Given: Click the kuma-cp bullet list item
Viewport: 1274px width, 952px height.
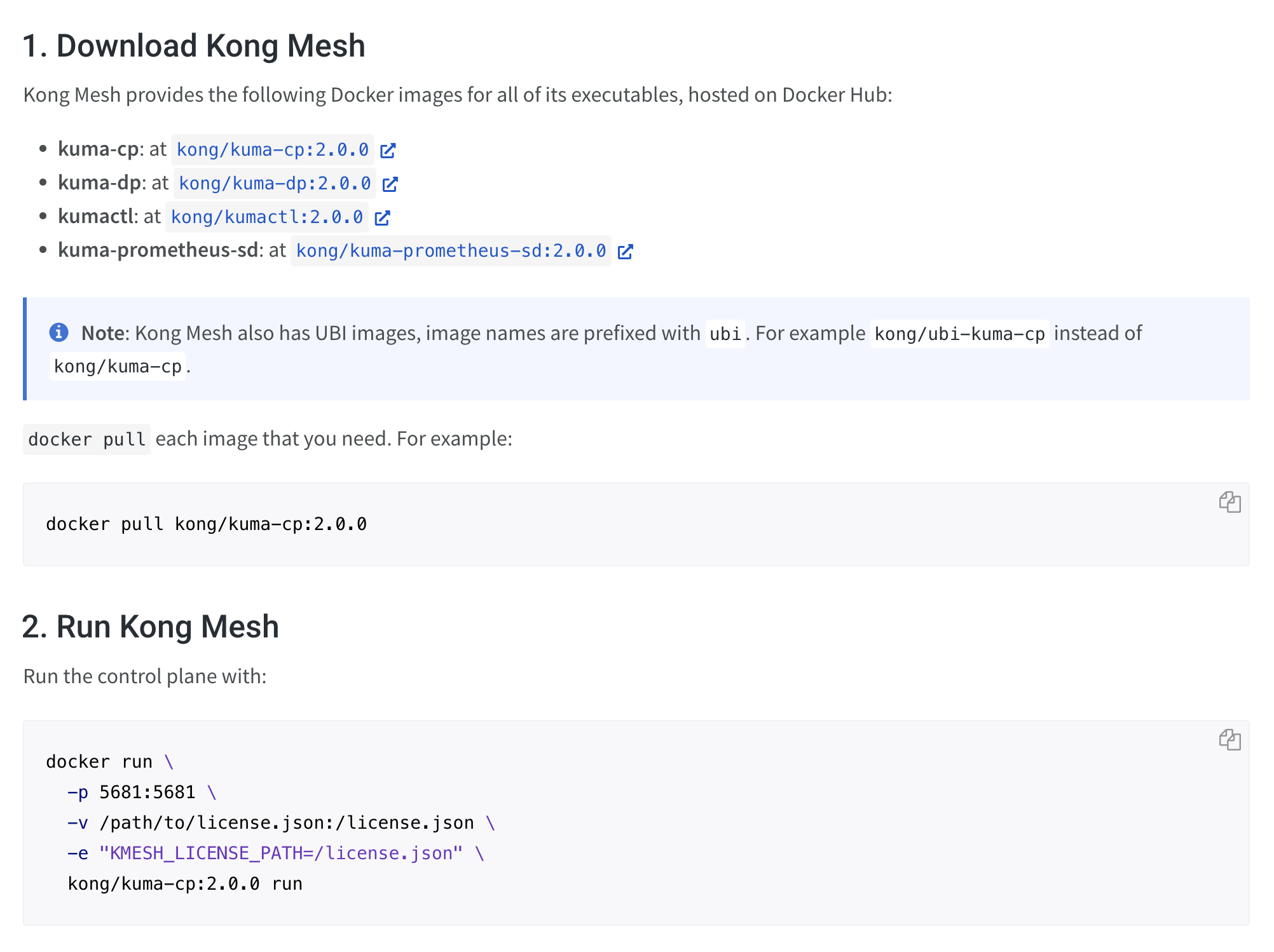Looking at the screenshot, I should click(98, 149).
